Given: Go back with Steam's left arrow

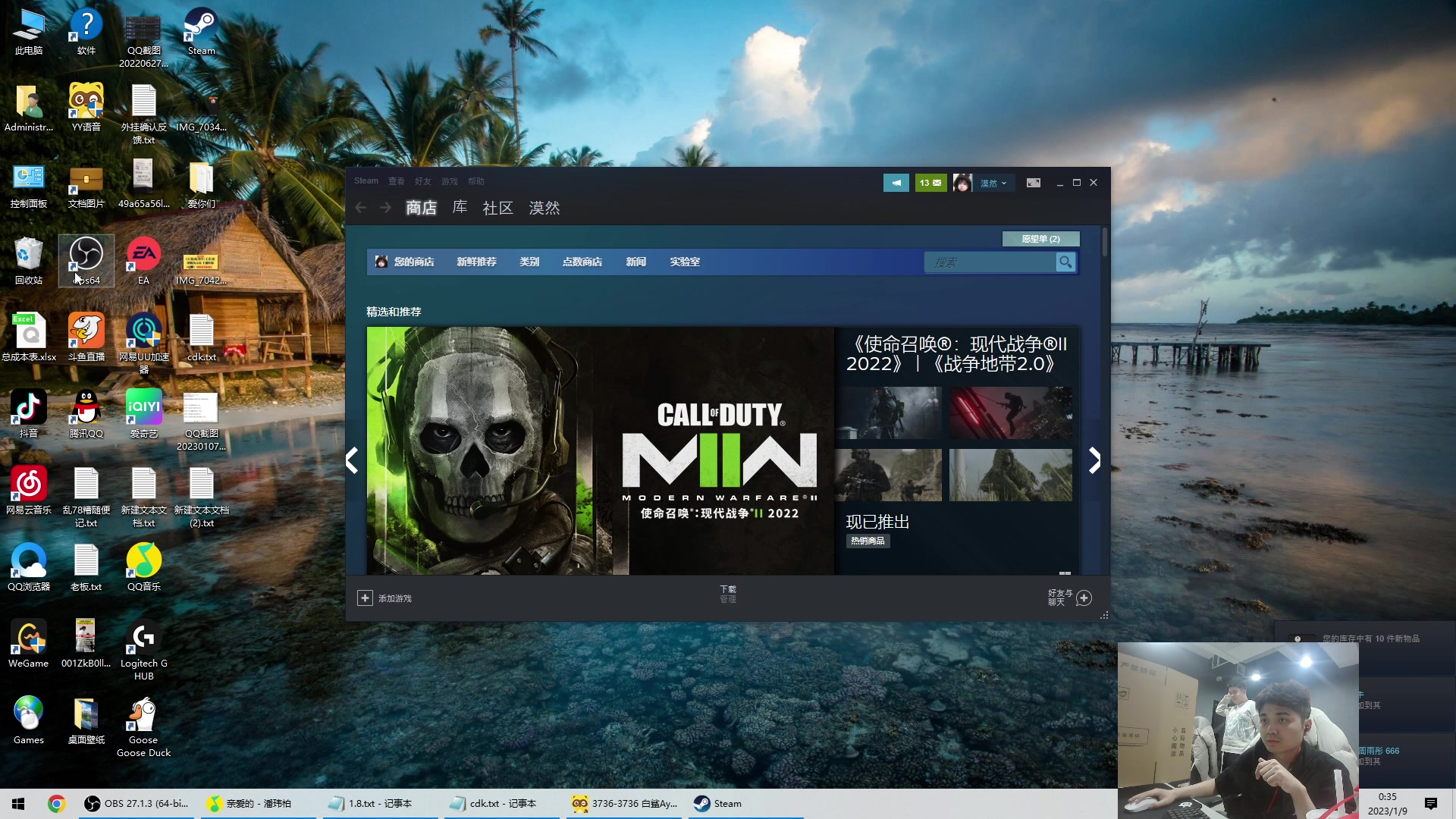Looking at the screenshot, I should (x=361, y=208).
